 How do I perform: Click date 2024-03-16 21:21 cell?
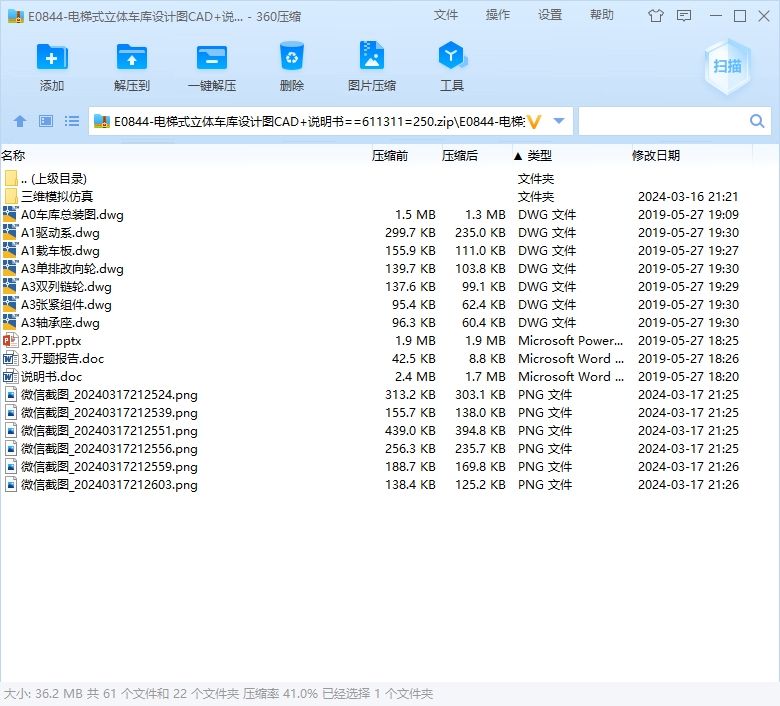pos(688,197)
